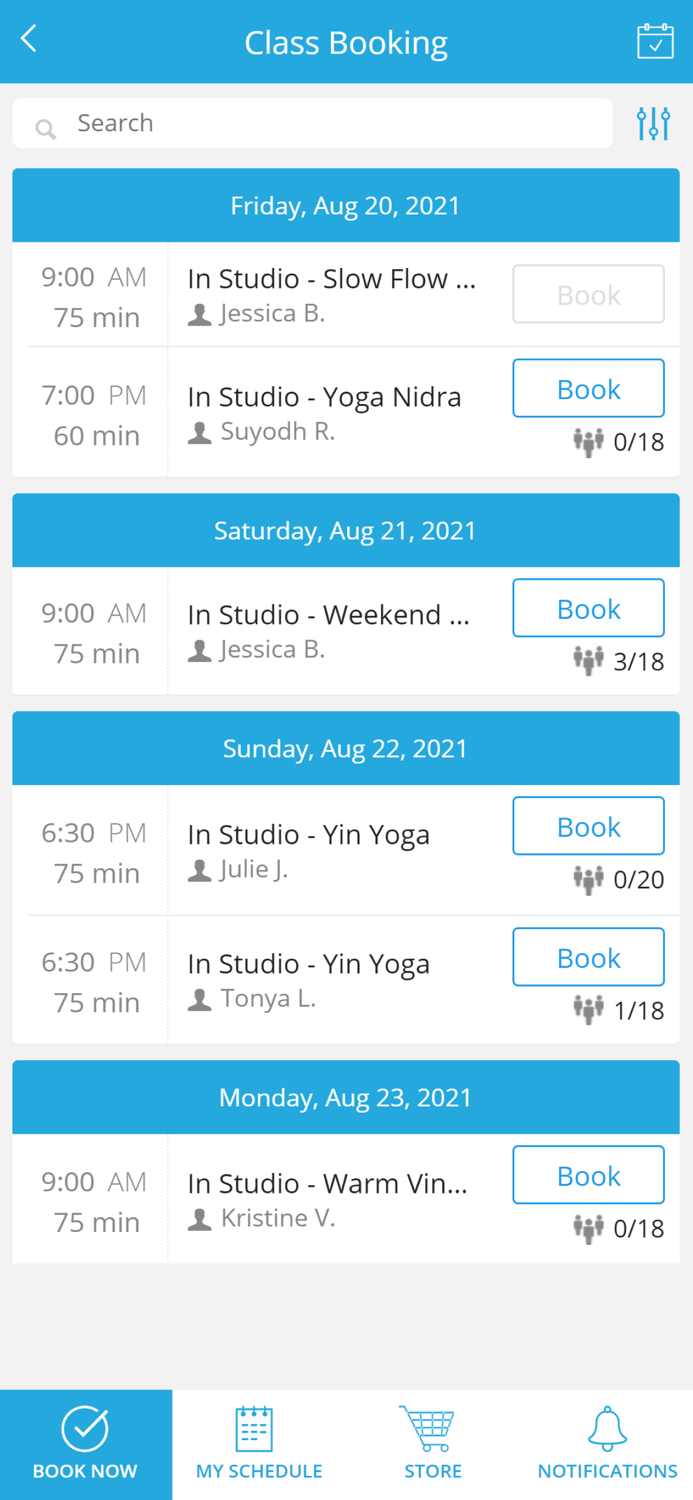Click the magnifying glass search icon
The width and height of the screenshot is (693, 1500).
pos(44,128)
